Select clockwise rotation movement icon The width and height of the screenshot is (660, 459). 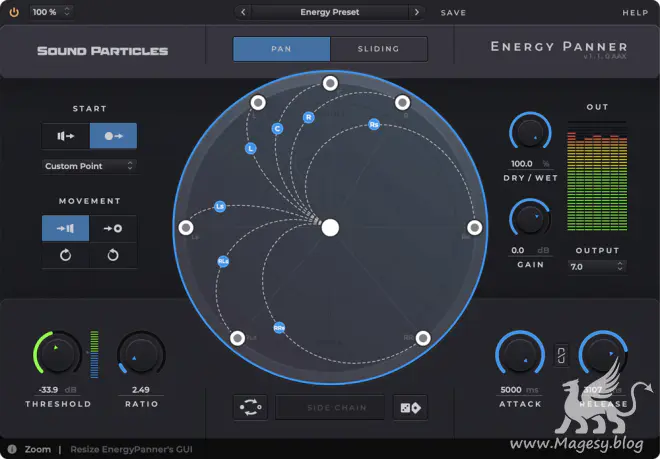(x=65, y=255)
